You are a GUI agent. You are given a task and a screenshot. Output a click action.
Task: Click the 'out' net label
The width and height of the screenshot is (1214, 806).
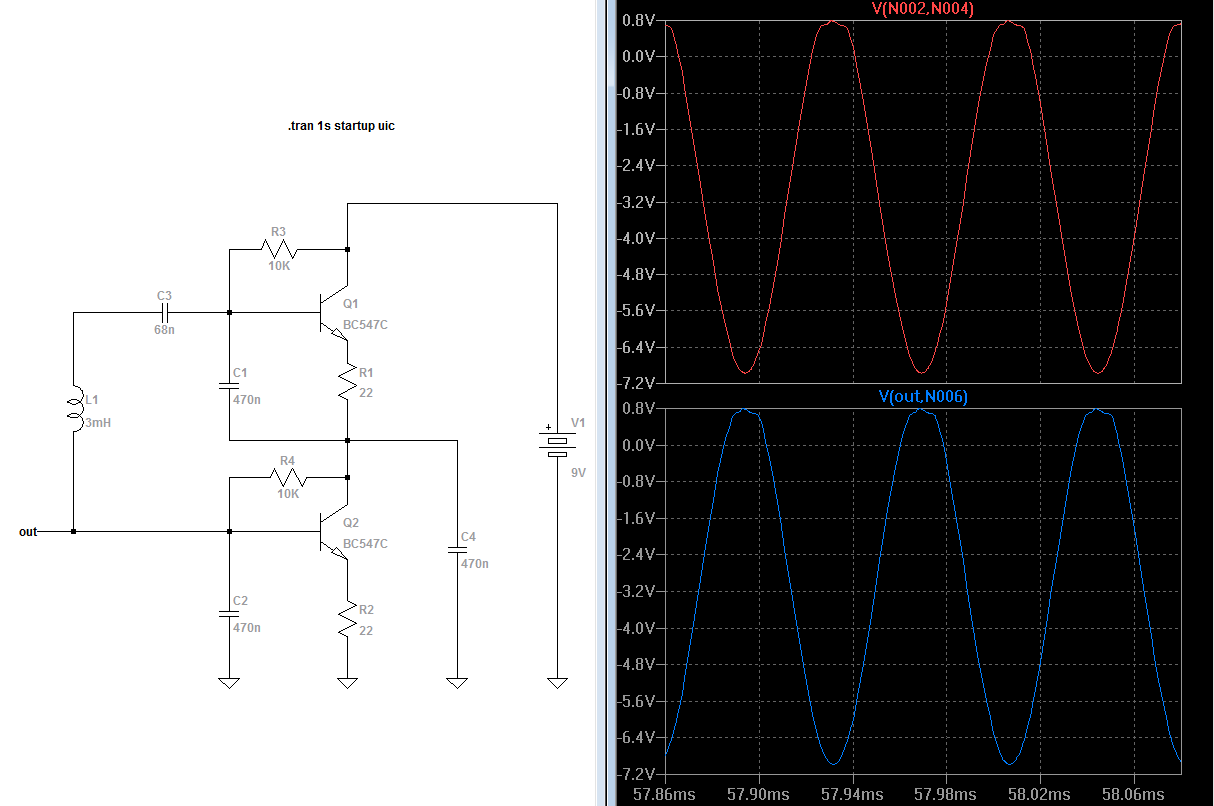coord(28,532)
